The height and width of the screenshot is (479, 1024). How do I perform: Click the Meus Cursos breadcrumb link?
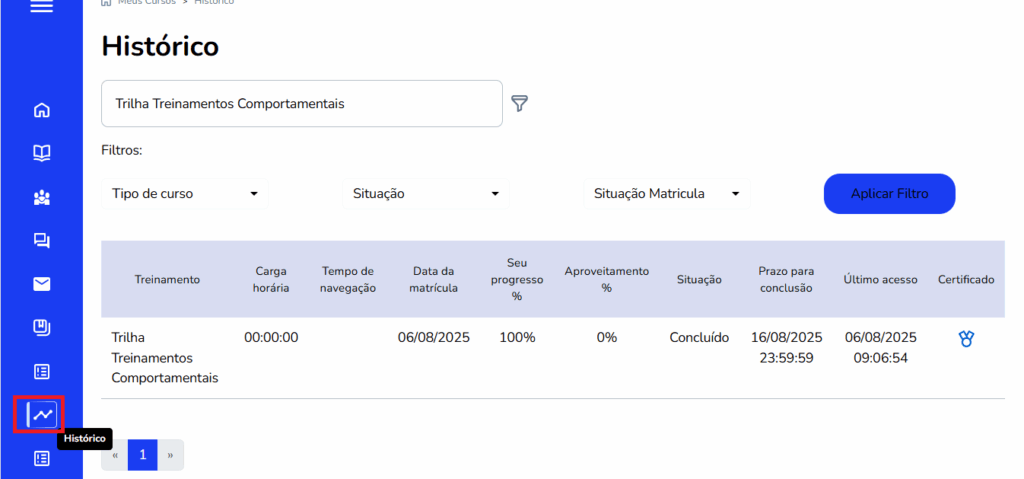pos(146,3)
